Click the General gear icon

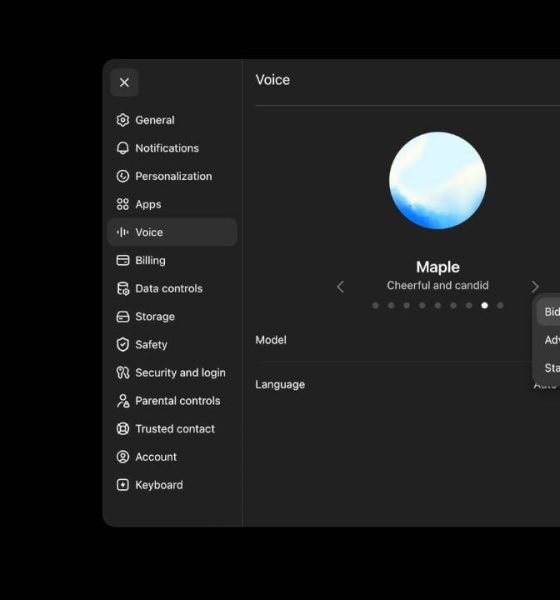pyautogui.click(x=122, y=120)
